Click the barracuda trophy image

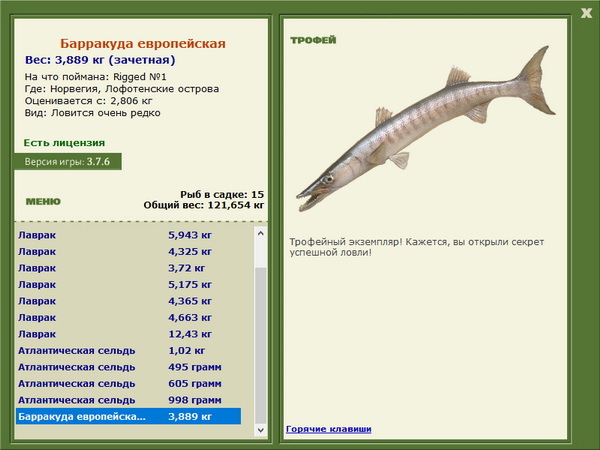point(426,129)
